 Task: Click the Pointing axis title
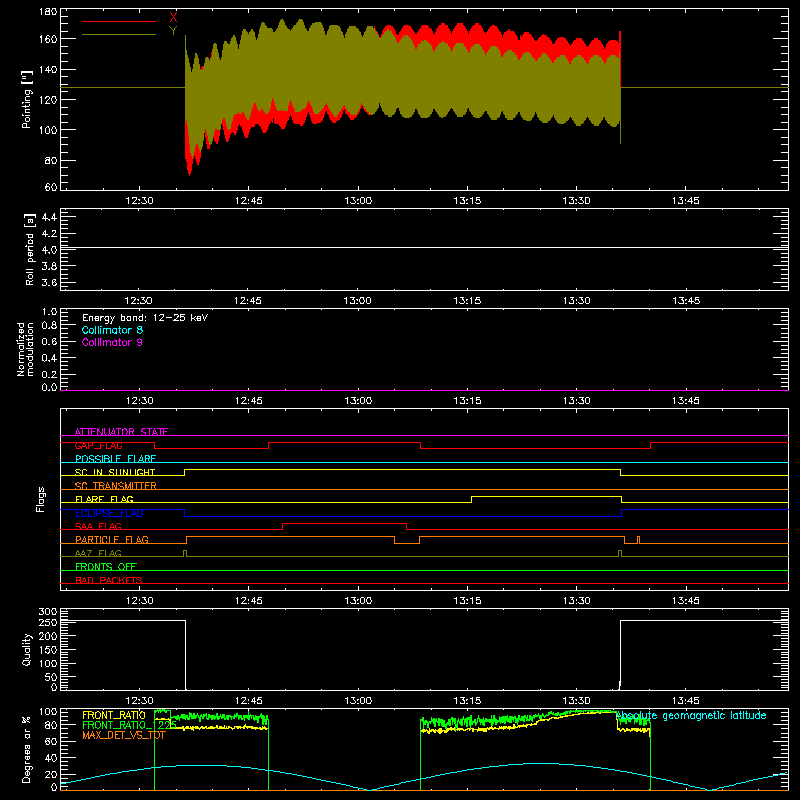click(x=27, y=99)
